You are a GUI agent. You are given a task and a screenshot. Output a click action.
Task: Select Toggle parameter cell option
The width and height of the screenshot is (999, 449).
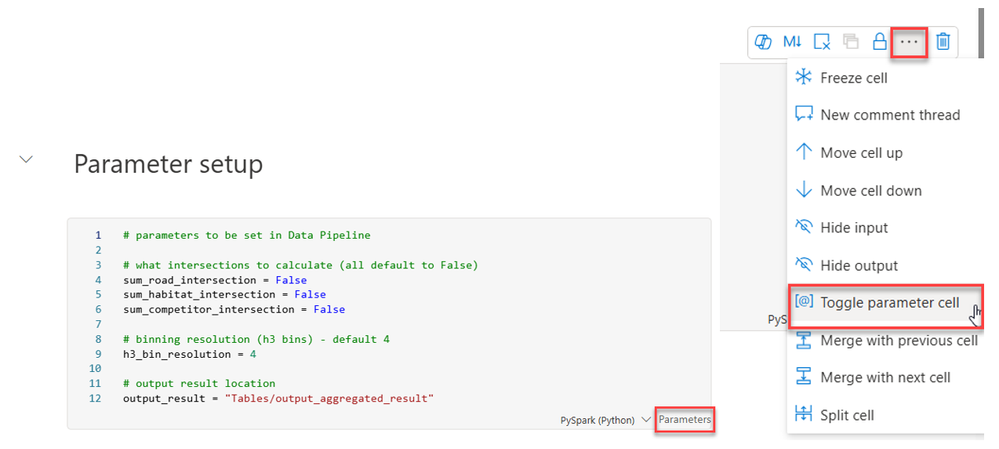tap(889, 303)
